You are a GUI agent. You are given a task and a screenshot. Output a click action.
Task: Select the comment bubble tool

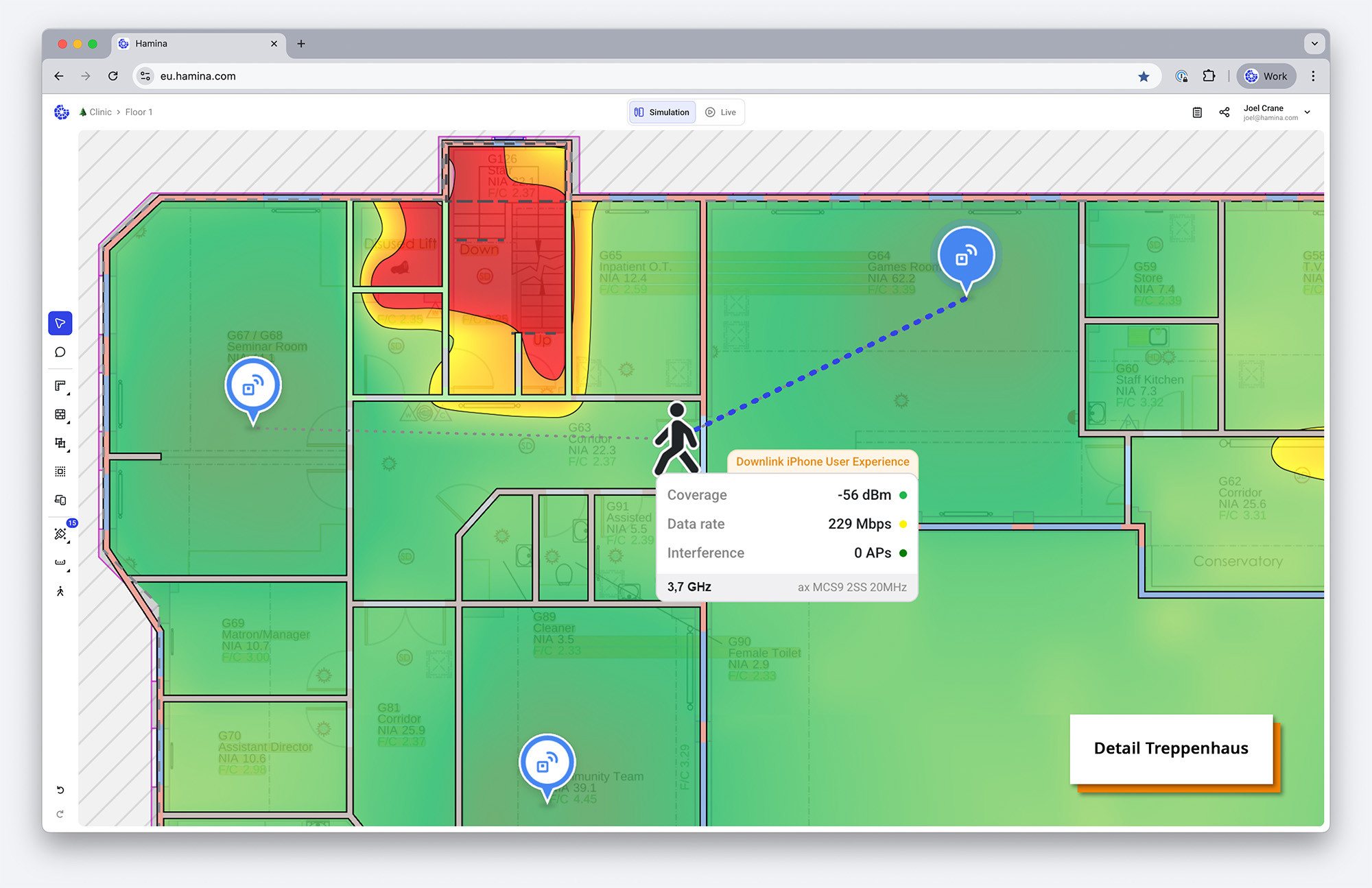coord(60,352)
